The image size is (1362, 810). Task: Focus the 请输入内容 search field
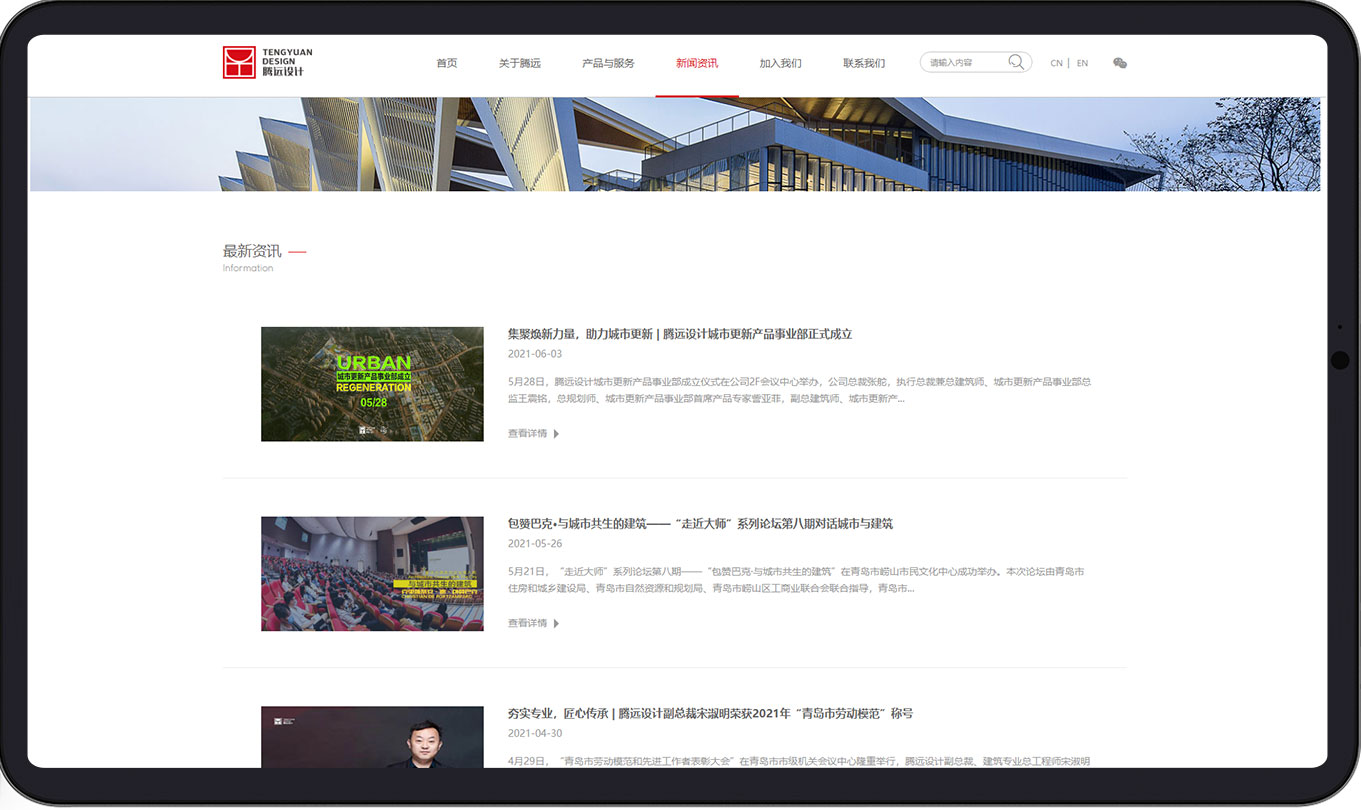pos(965,62)
